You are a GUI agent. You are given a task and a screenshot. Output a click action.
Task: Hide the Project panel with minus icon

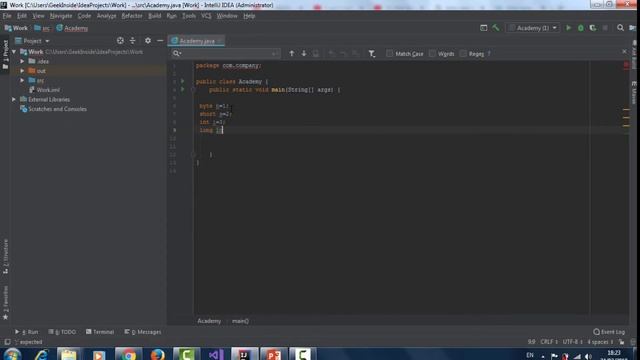(160, 40)
